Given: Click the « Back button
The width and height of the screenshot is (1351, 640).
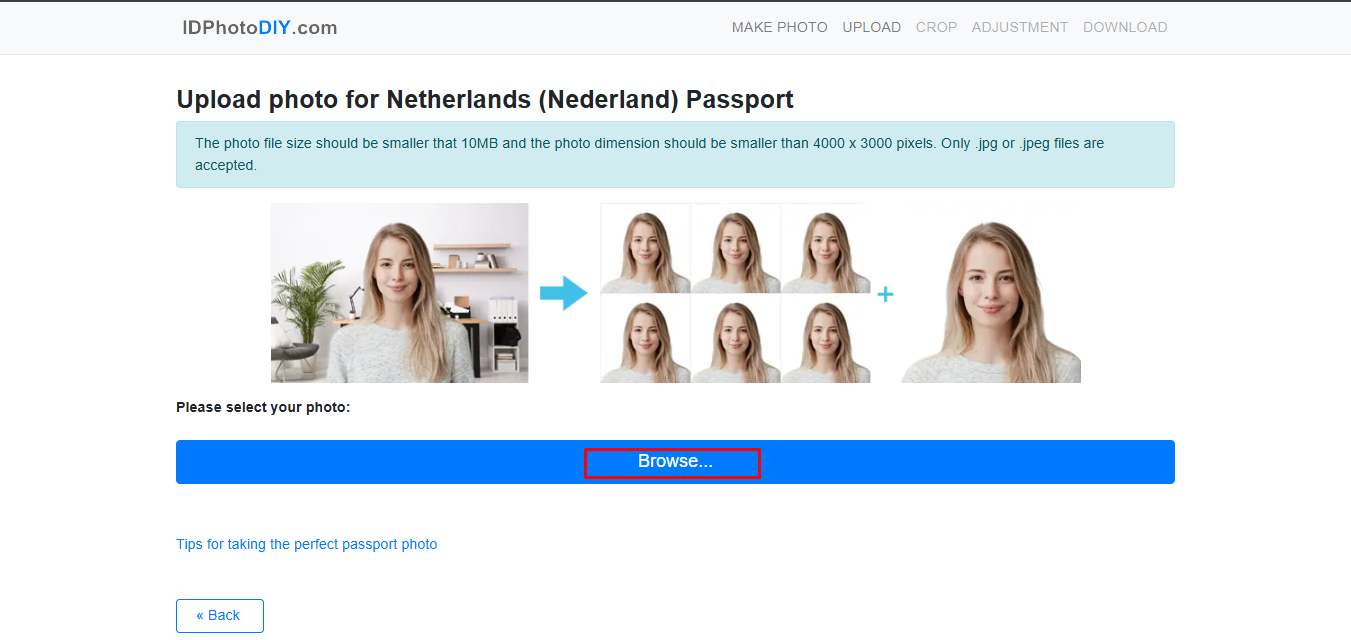Looking at the screenshot, I should (219, 615).
